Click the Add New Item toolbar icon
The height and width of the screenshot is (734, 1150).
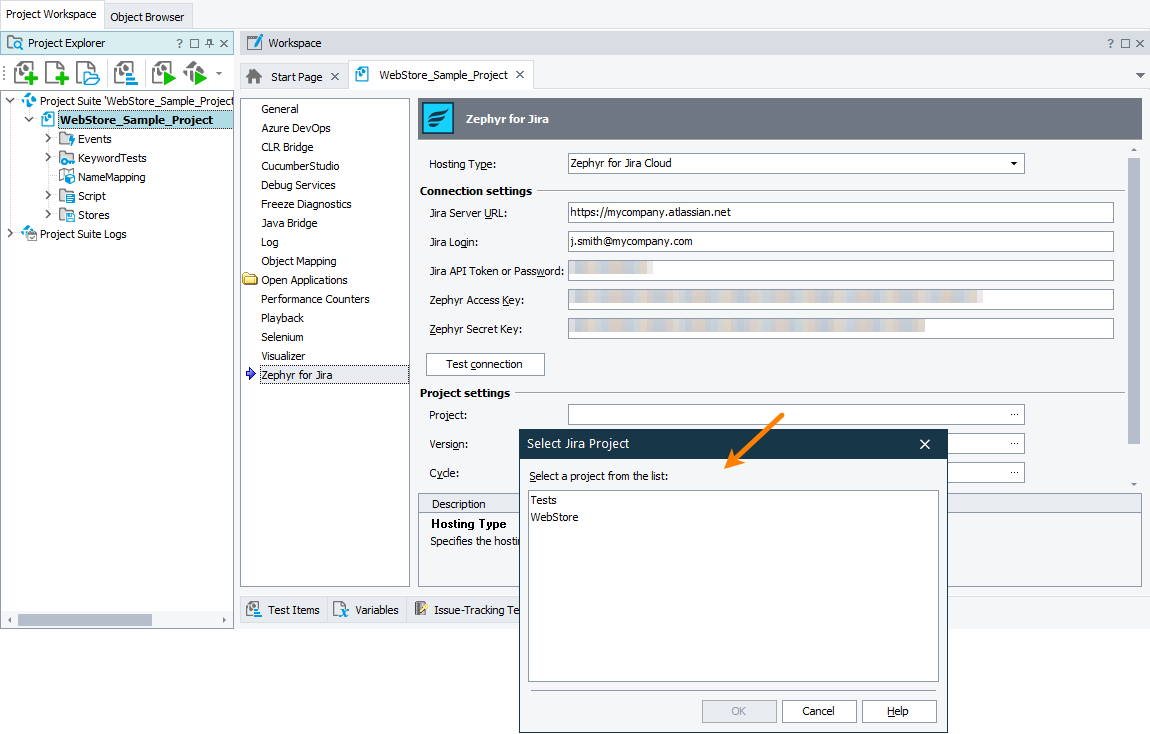click(56, 73)
